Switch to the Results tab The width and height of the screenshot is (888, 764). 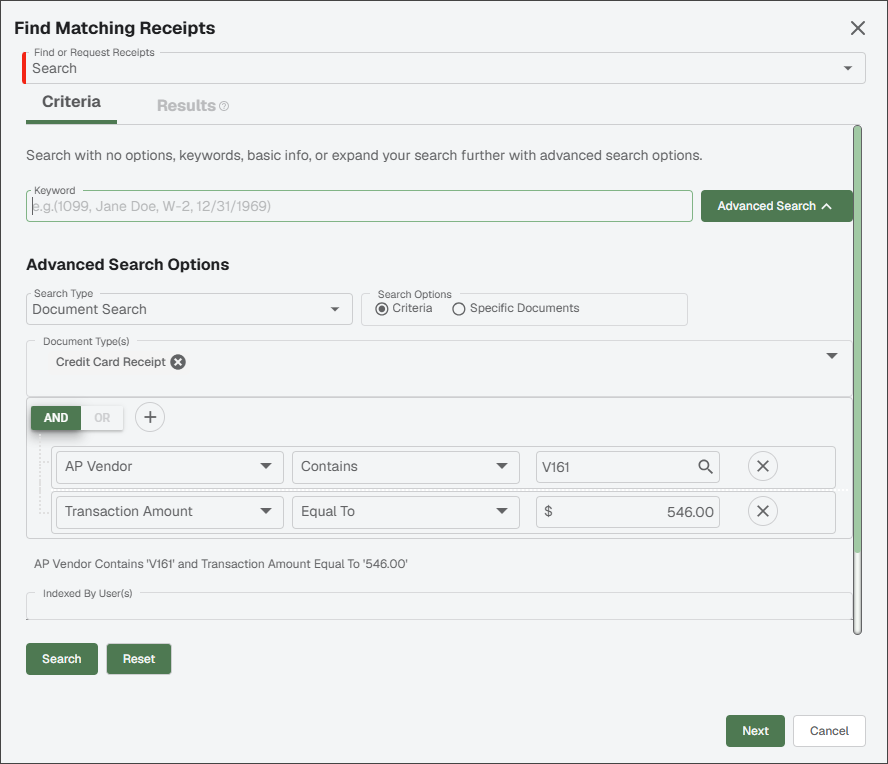(x=186, y=106)
